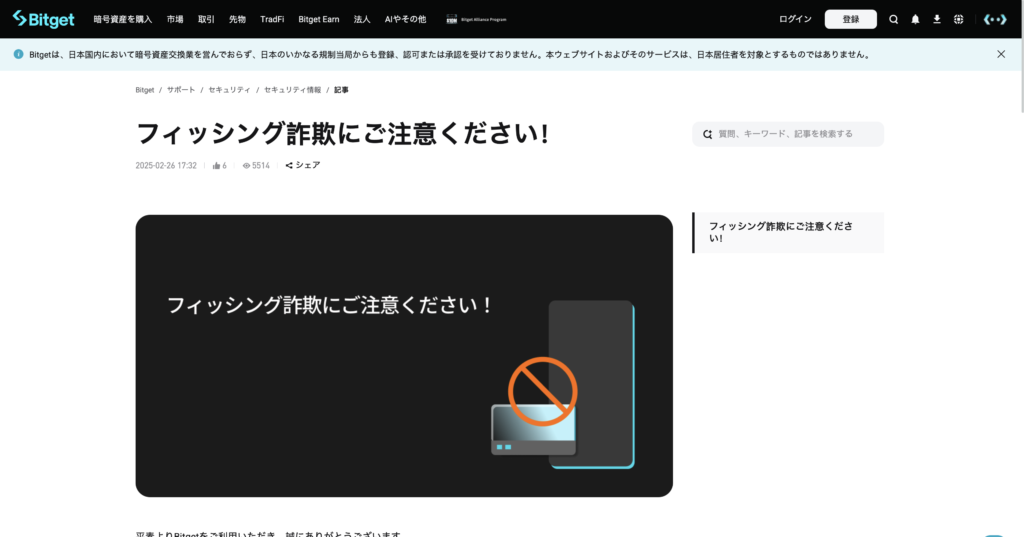Click the ログイン link
The width and height of the screenshot is (1024, 537).
coord(795,20)
